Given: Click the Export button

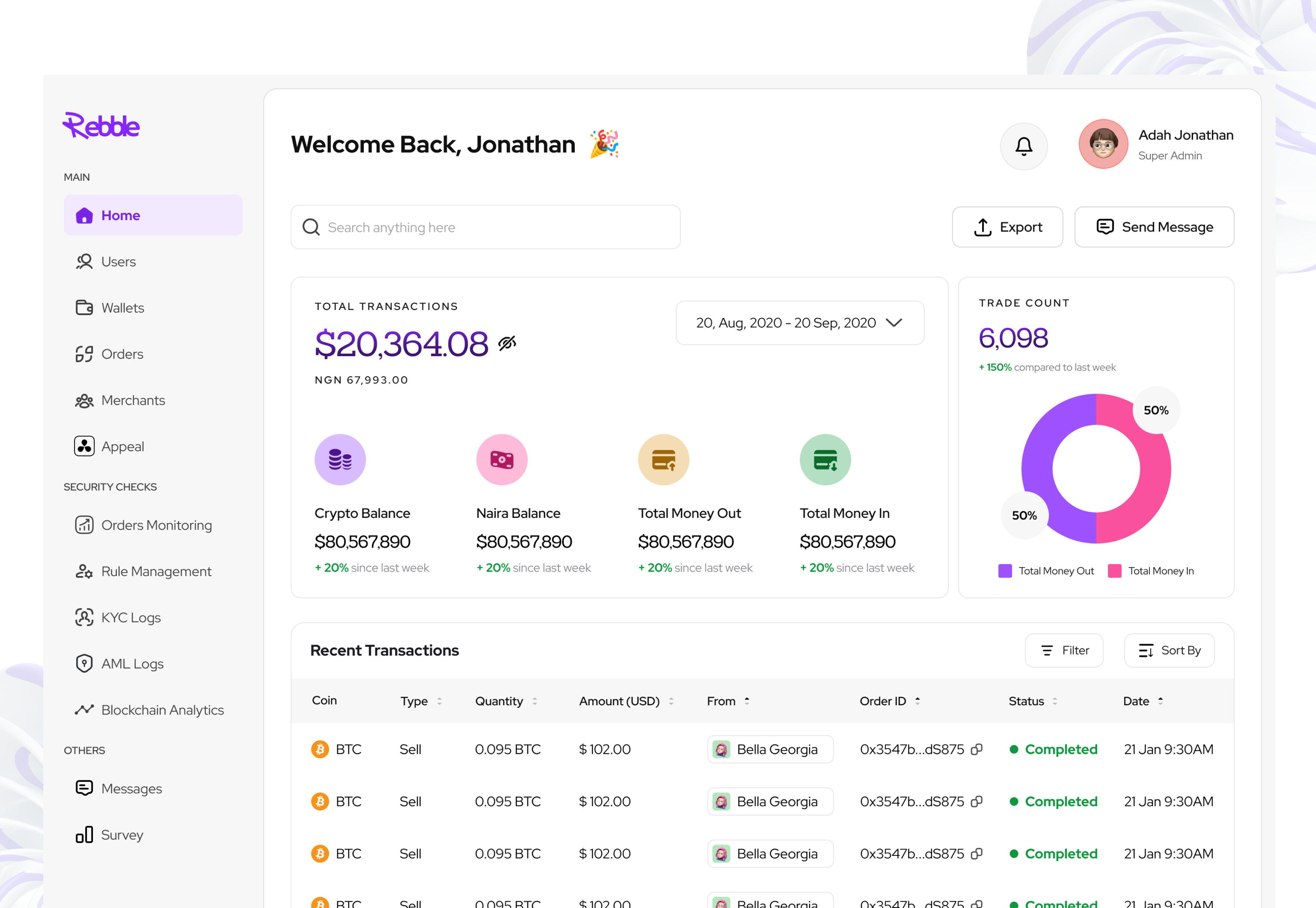Looking at the screenshot, I should point(1008,227).
